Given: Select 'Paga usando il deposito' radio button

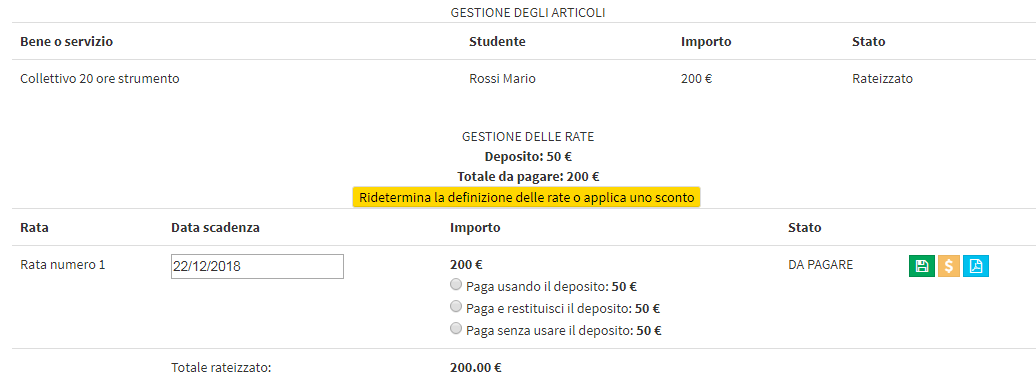Looking at the screenshot, I should 455,285.
